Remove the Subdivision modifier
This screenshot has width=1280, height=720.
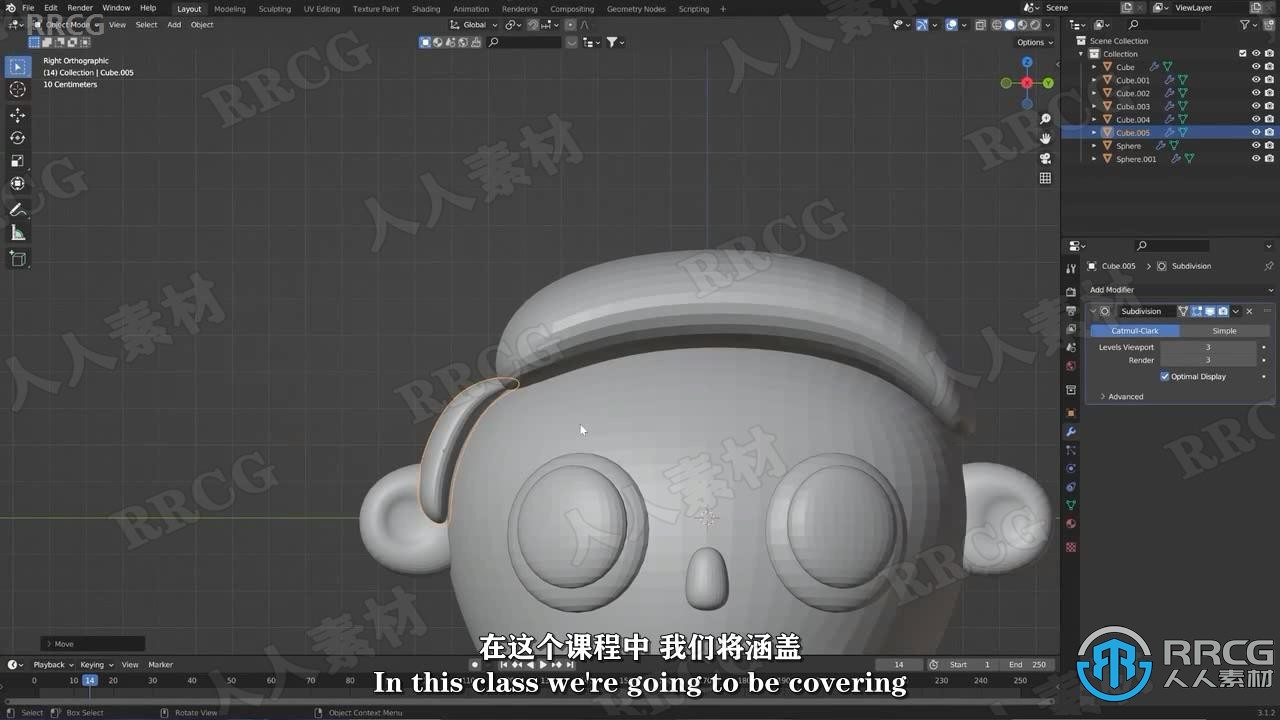click(1249, 311)
